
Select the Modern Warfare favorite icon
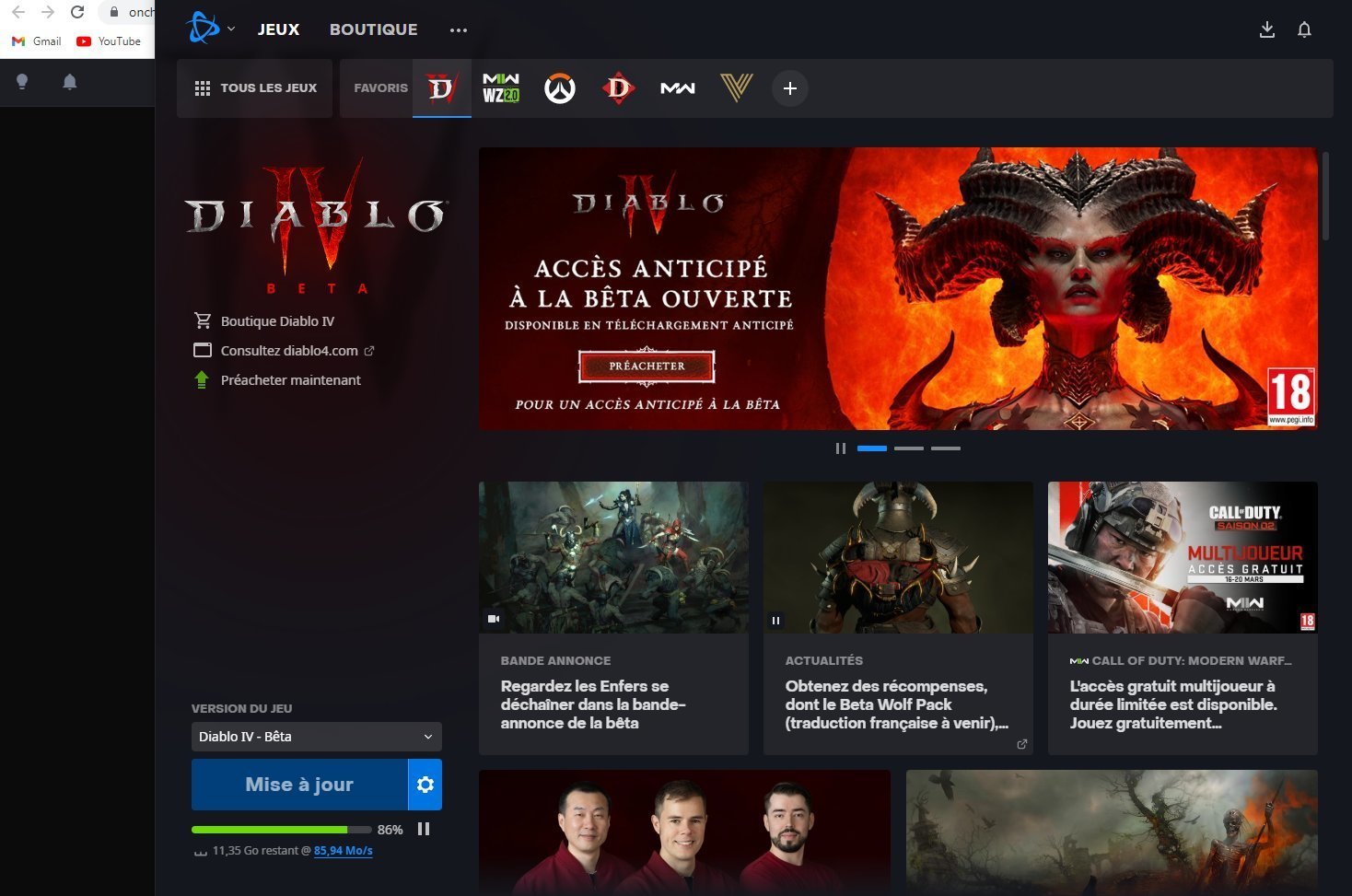tap(678, 88)
